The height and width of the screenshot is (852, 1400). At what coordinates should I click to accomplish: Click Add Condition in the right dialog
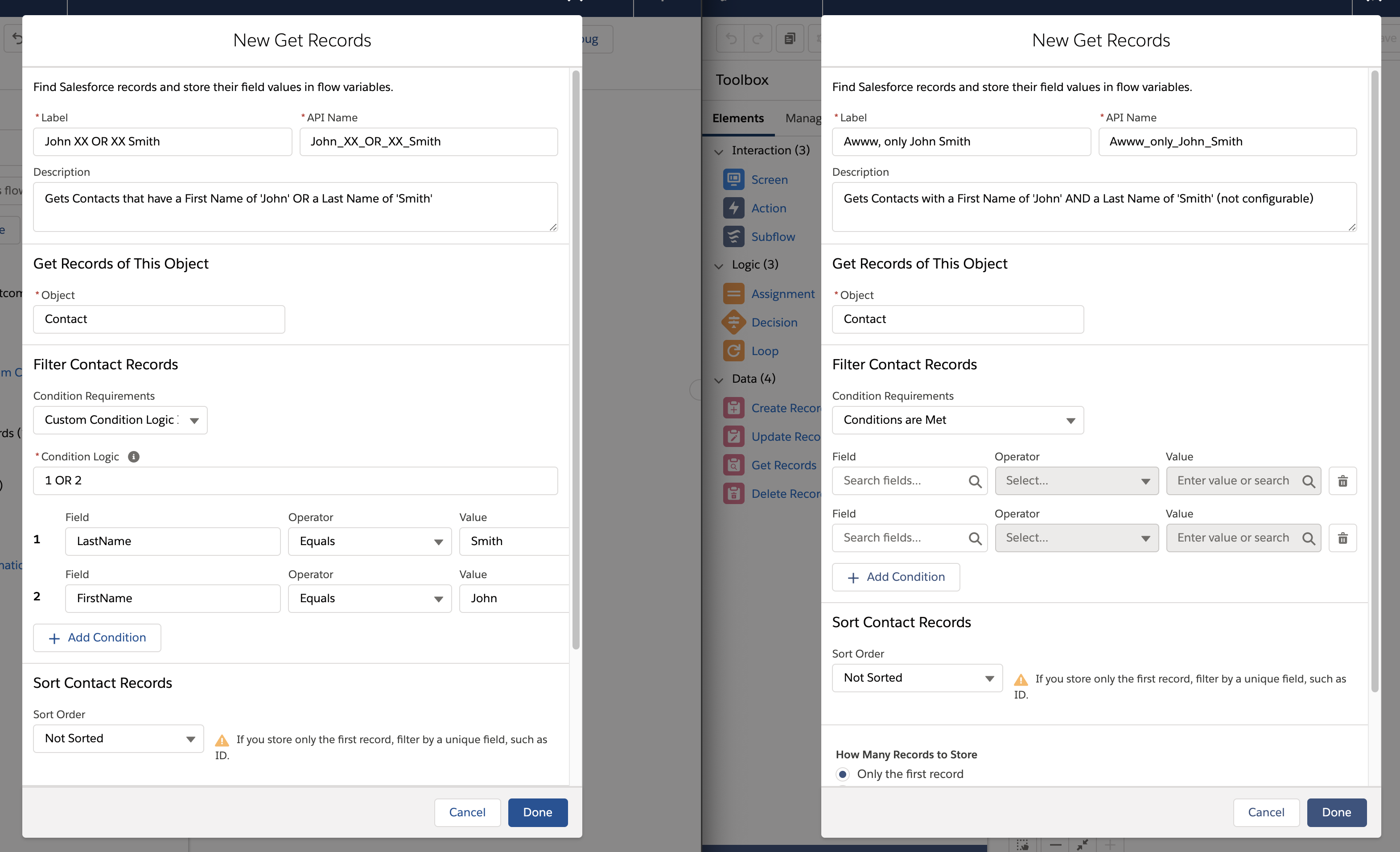click(x=896, y=577)
